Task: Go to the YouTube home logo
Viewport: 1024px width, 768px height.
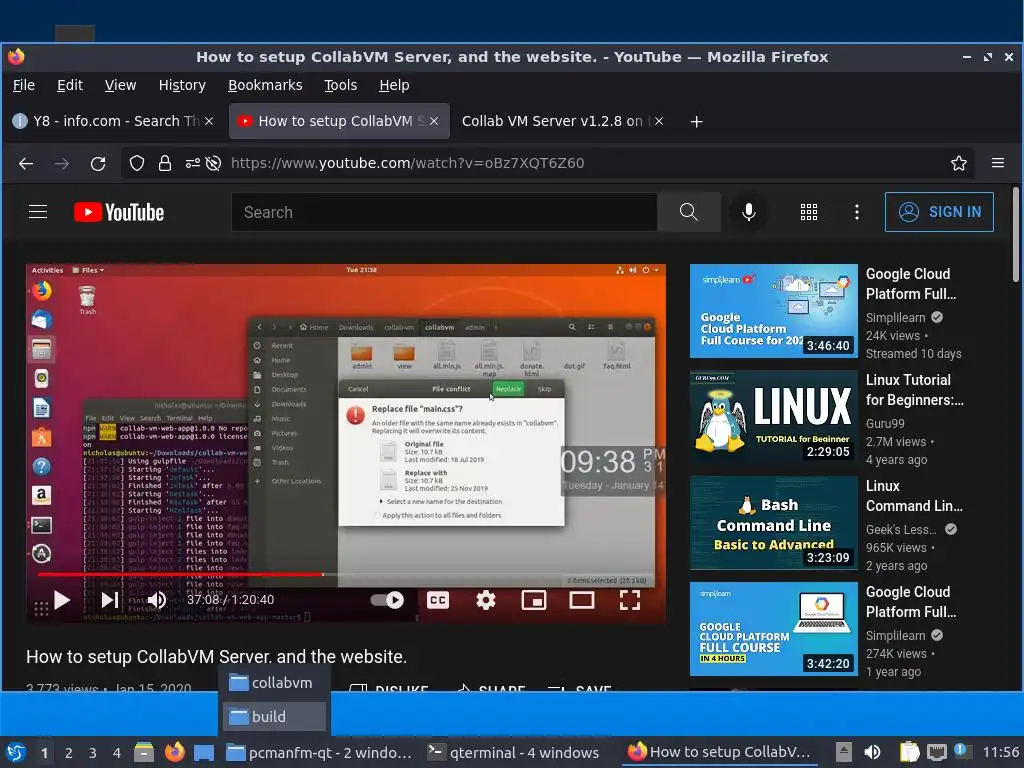Action: point(119,212)
